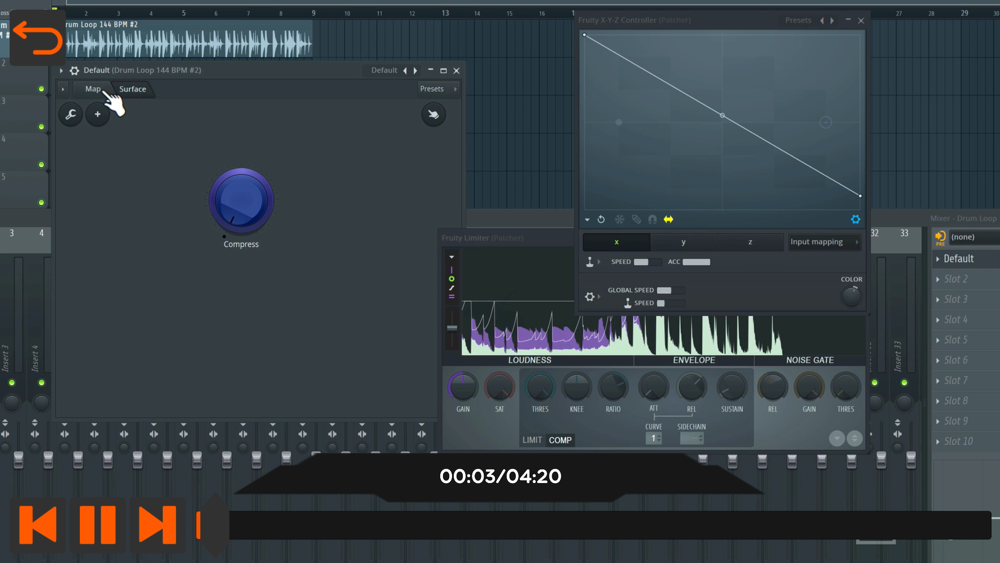Screen dimensions: 1000x563
Task: Expand mixer effect Slot 2
Action: click(x=956, y=279)
